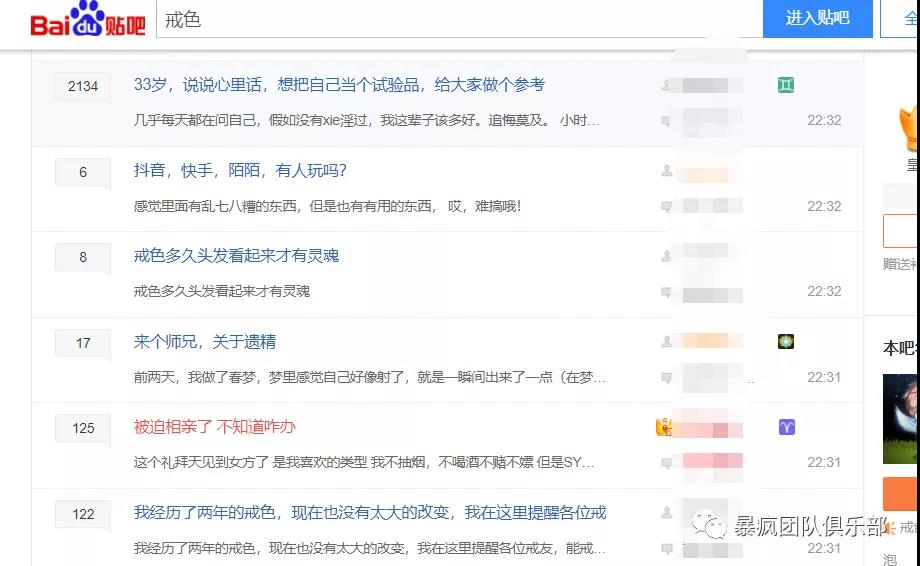Click the 进入贴吧 button
920x566 pixels.
pyautogui.click(x=817, y=18)
